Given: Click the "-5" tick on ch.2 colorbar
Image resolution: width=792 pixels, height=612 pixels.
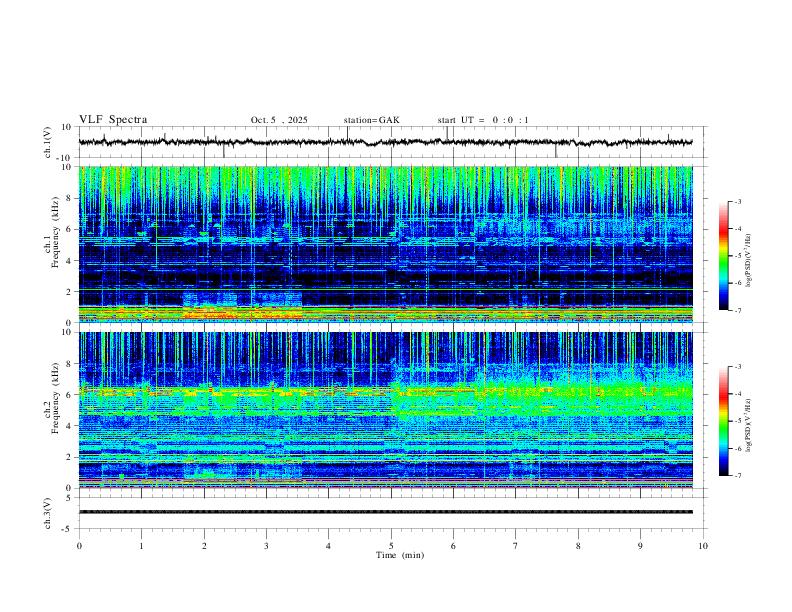Looking at the screenshot, I should pos(738,421).
